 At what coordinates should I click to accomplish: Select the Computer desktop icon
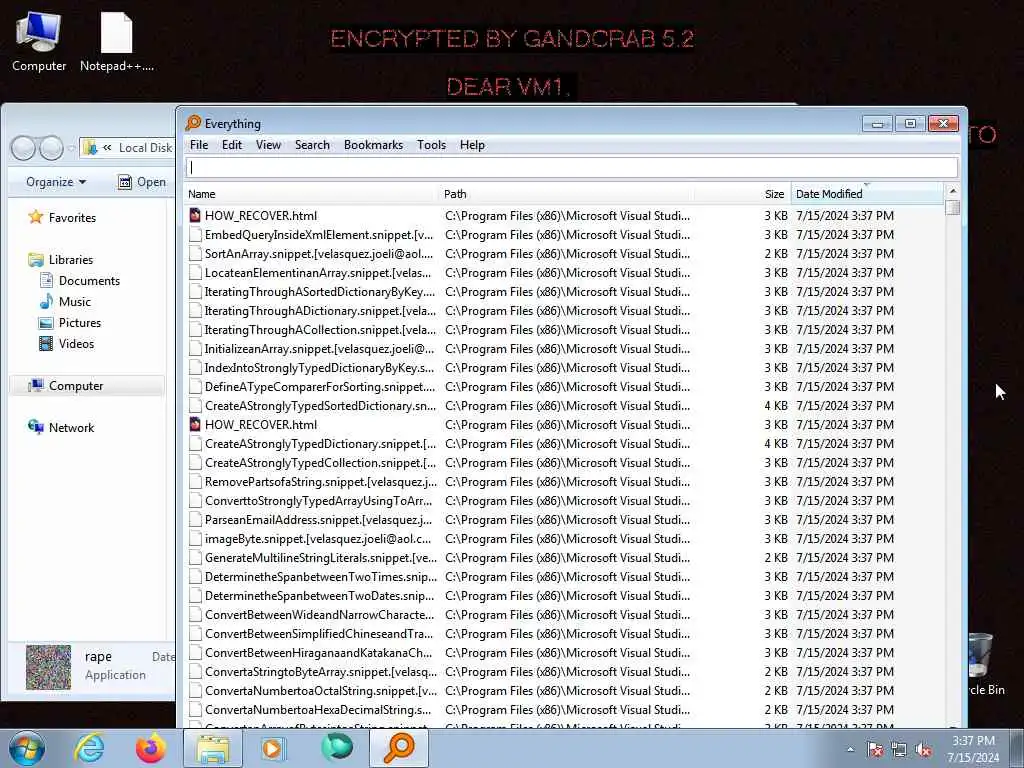(x=39, y=42)
